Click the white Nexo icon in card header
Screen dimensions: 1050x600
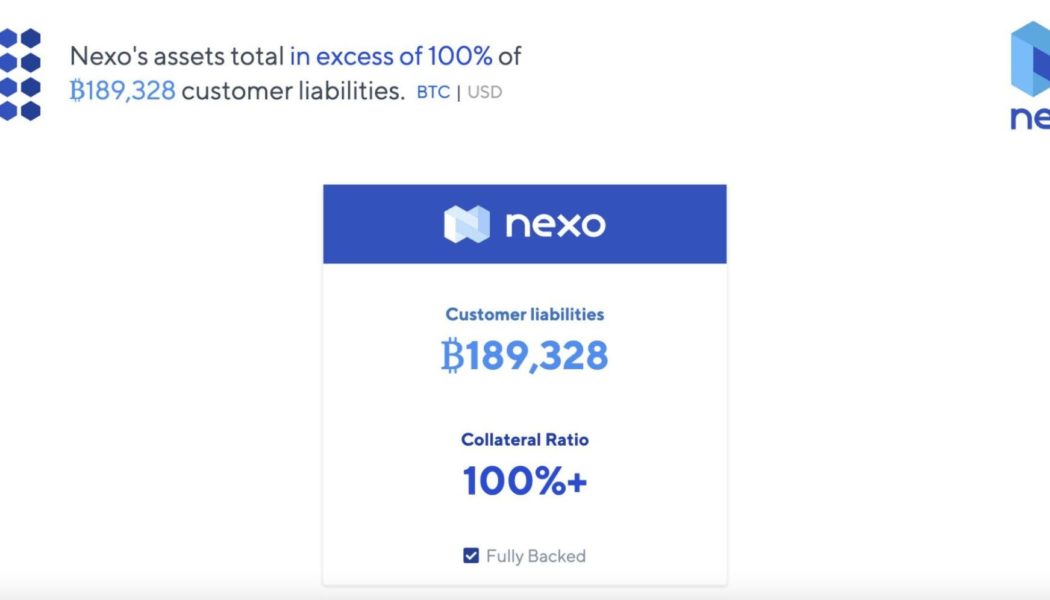[467, 224]
